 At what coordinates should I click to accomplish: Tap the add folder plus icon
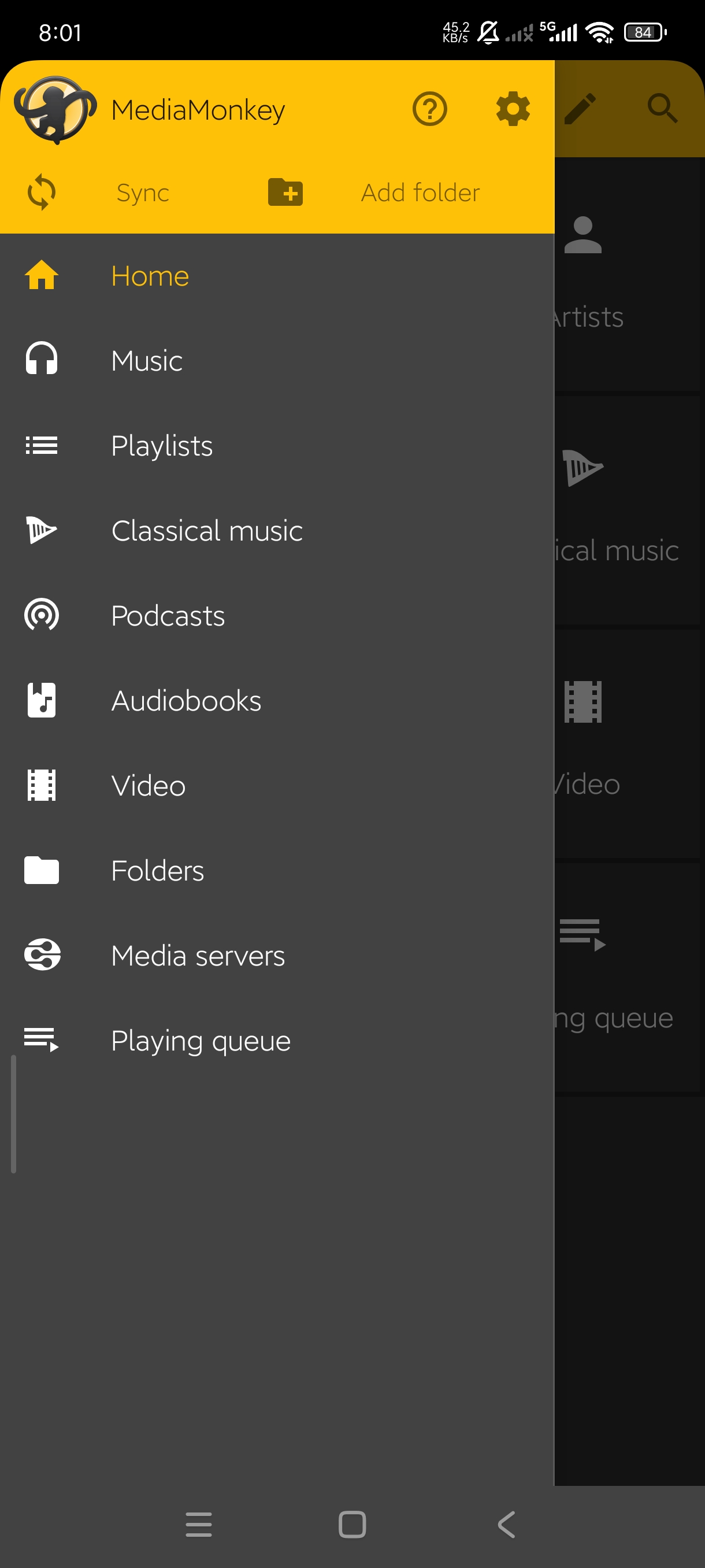click(285, 192)
